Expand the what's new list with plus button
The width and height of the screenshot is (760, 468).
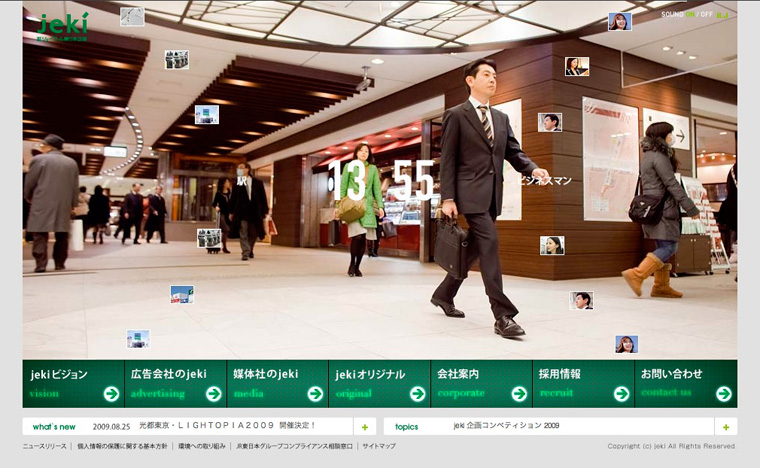[365, 426]
